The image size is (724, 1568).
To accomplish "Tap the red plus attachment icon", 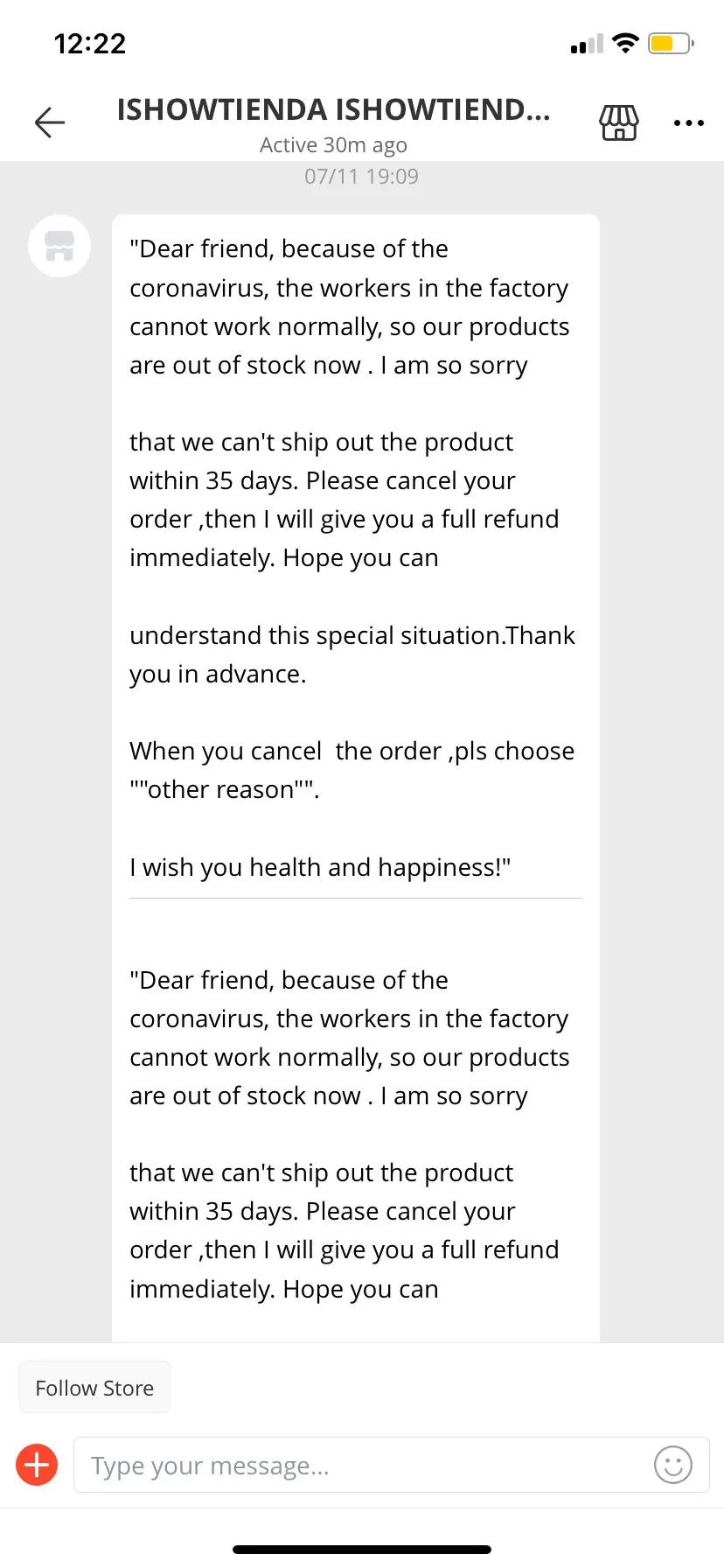I will [37, 1464].
